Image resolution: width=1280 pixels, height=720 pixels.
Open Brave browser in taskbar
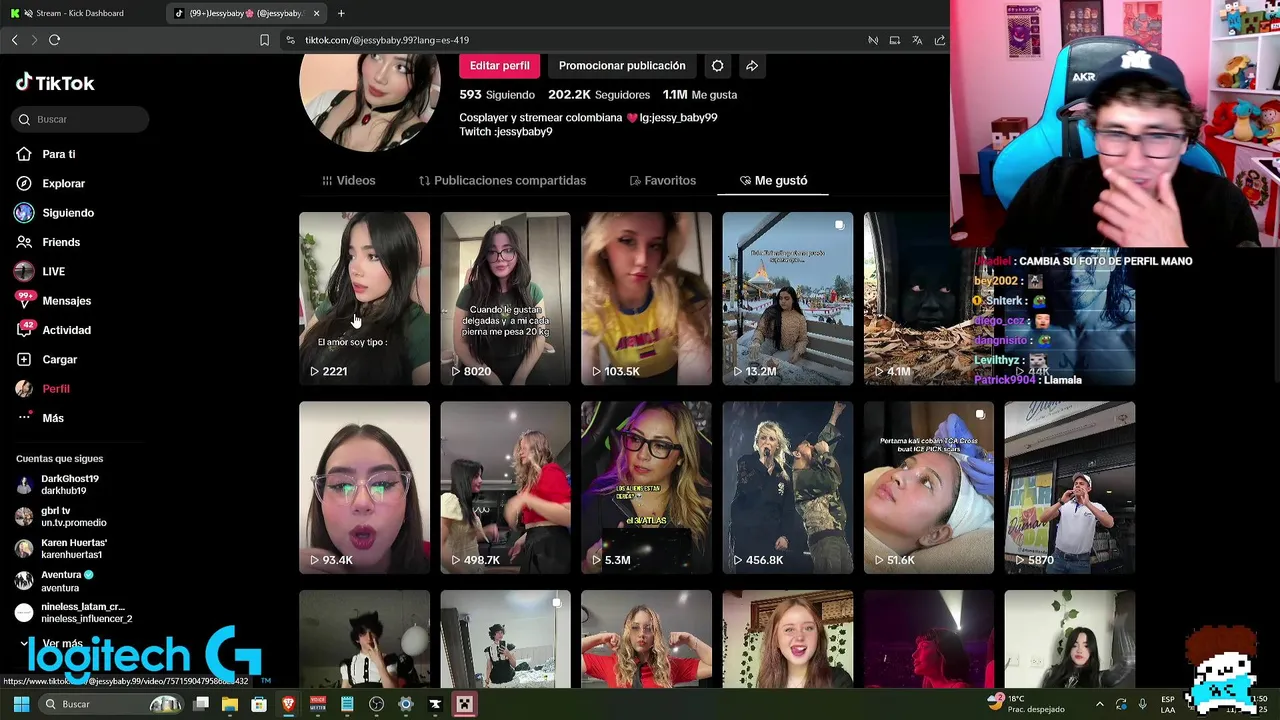pyautogui.click(x=288, y=704)
